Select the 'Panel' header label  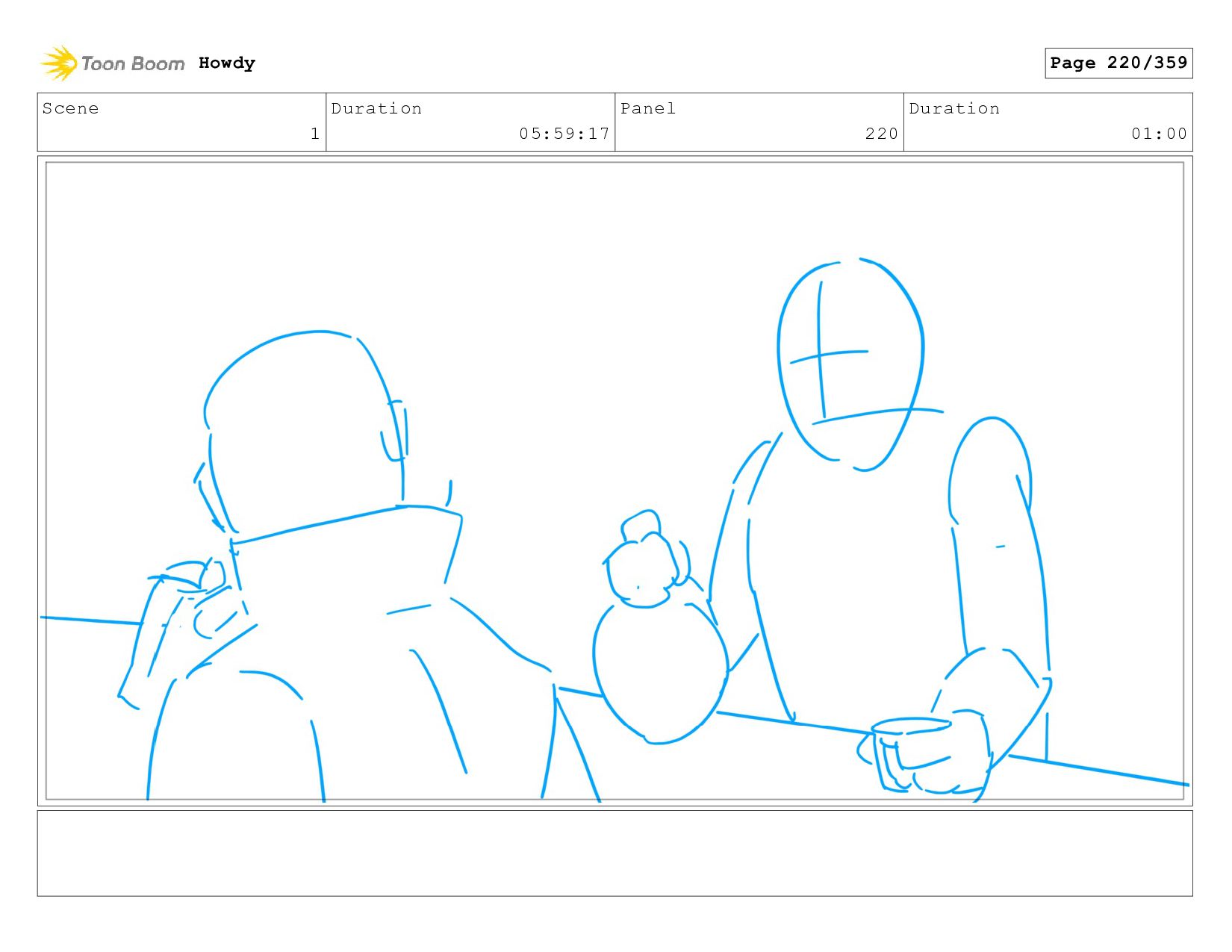[648, 108]
